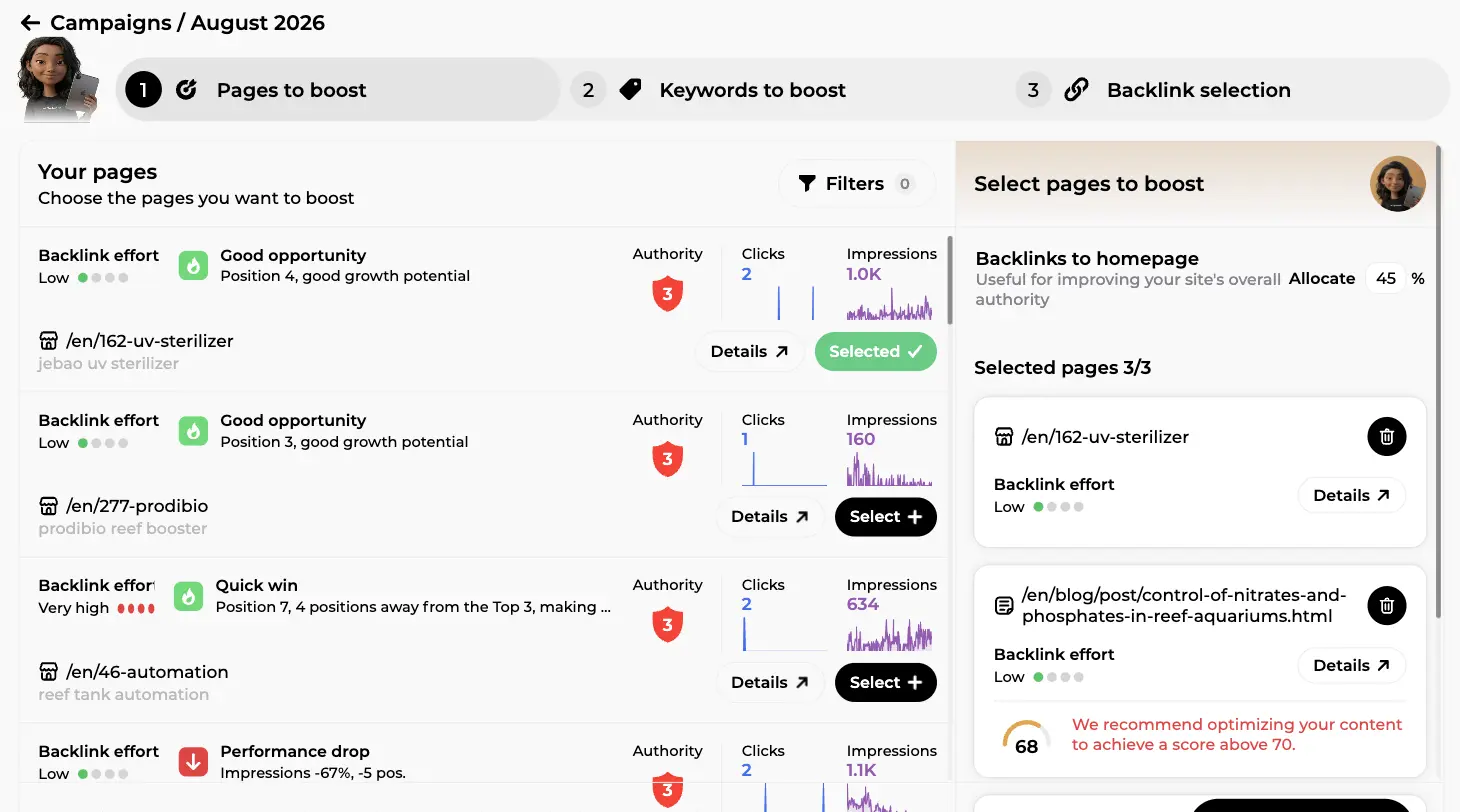
Task: Click store icon beside /en/277-prodibio
Action: 48,506
